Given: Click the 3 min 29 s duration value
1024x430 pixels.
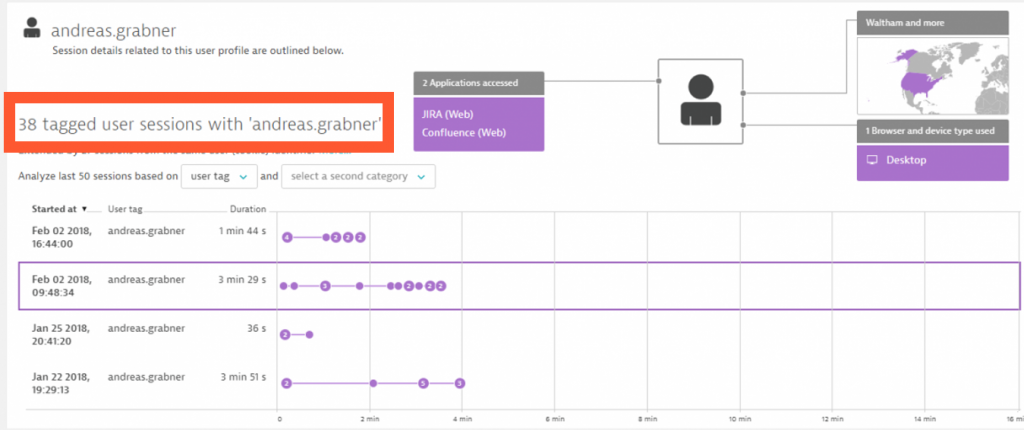Looking at the screenshot, I should point(242,280).
